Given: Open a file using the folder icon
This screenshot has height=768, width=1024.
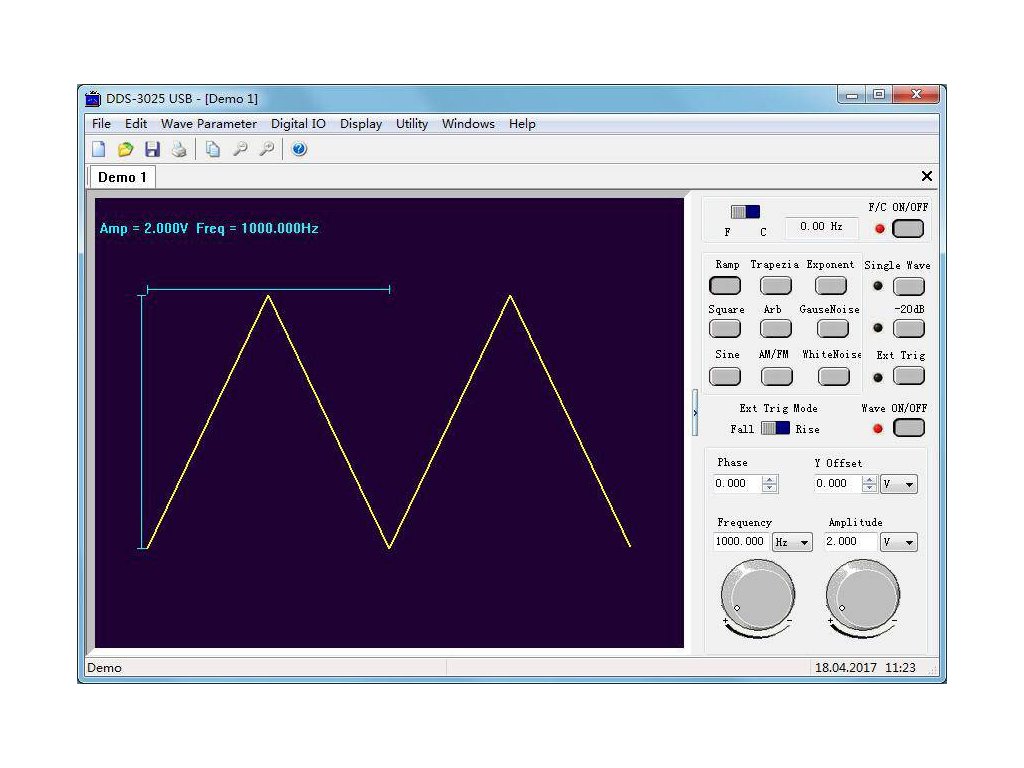Looking at the screenshot, I should [x=125, y=150].
